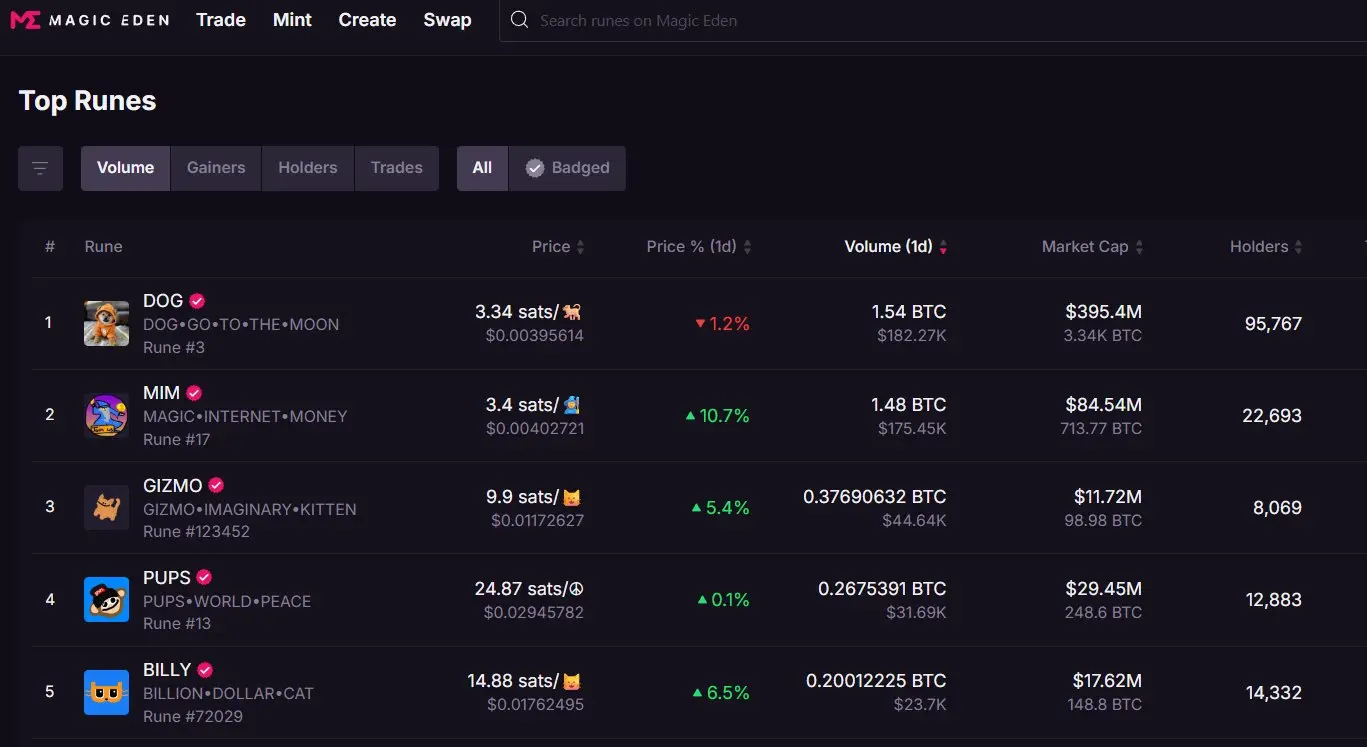Open the Swap menu
Viewport: 1367px width, 747px height.
(447, 20)
